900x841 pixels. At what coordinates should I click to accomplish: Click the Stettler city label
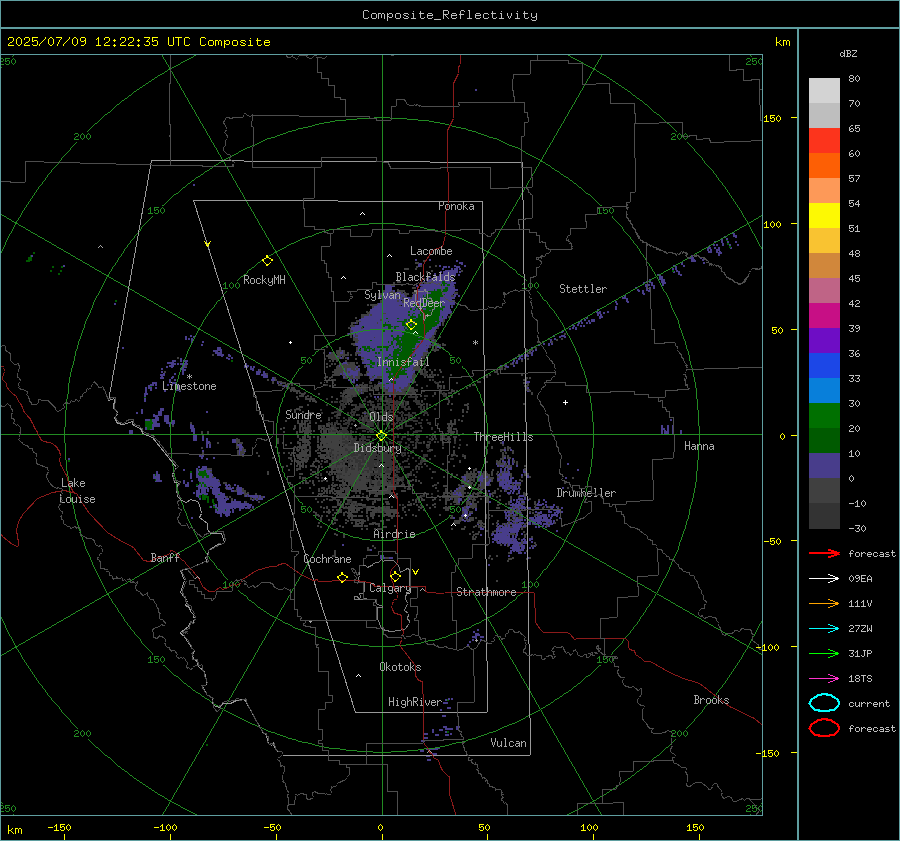click(583, 289)
